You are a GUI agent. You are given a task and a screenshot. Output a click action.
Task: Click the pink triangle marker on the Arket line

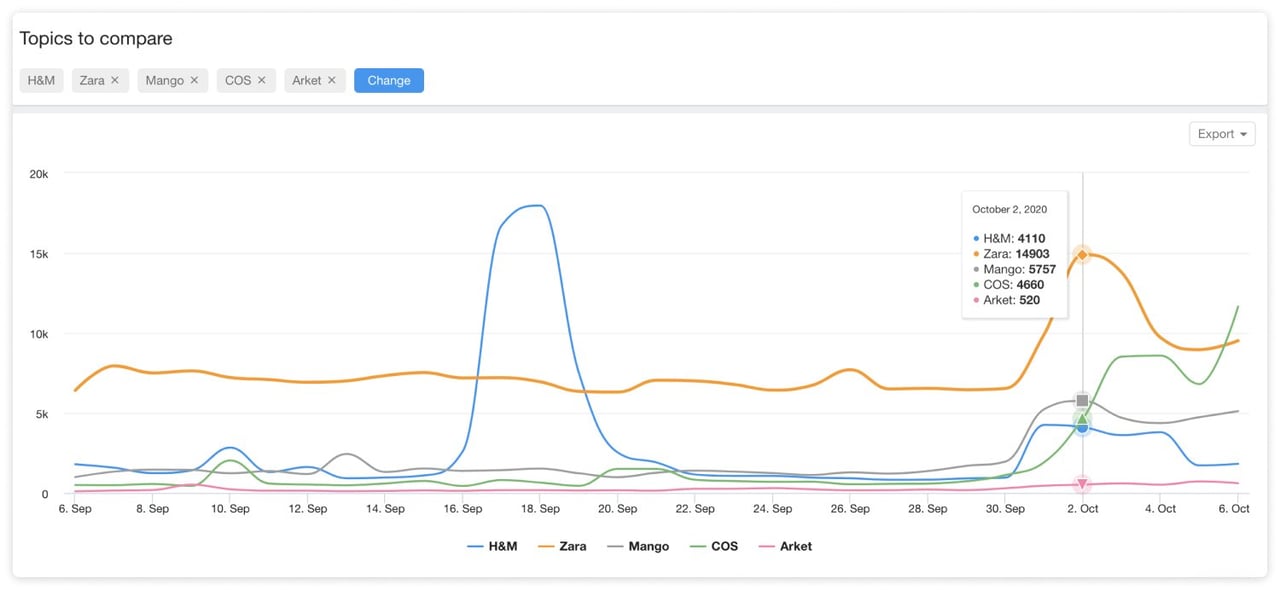1082,483
